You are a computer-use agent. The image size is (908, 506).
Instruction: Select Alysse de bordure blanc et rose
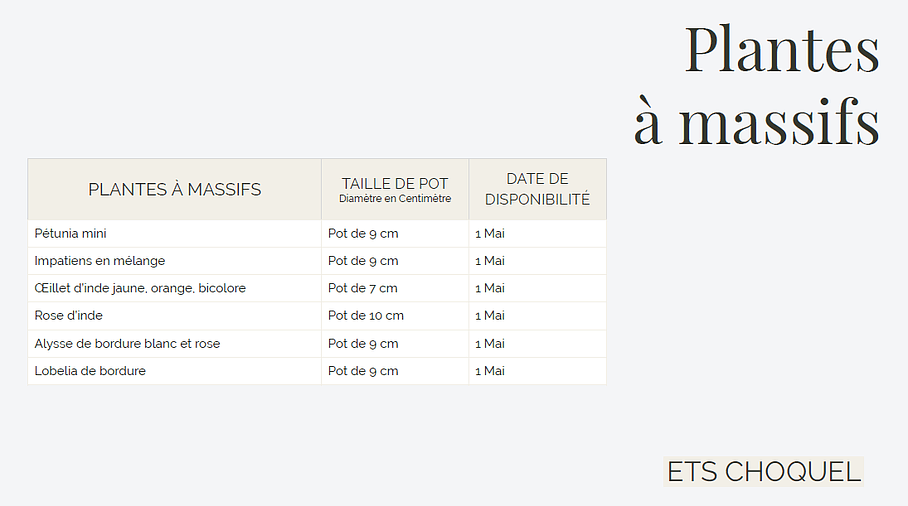pos(127,344)
